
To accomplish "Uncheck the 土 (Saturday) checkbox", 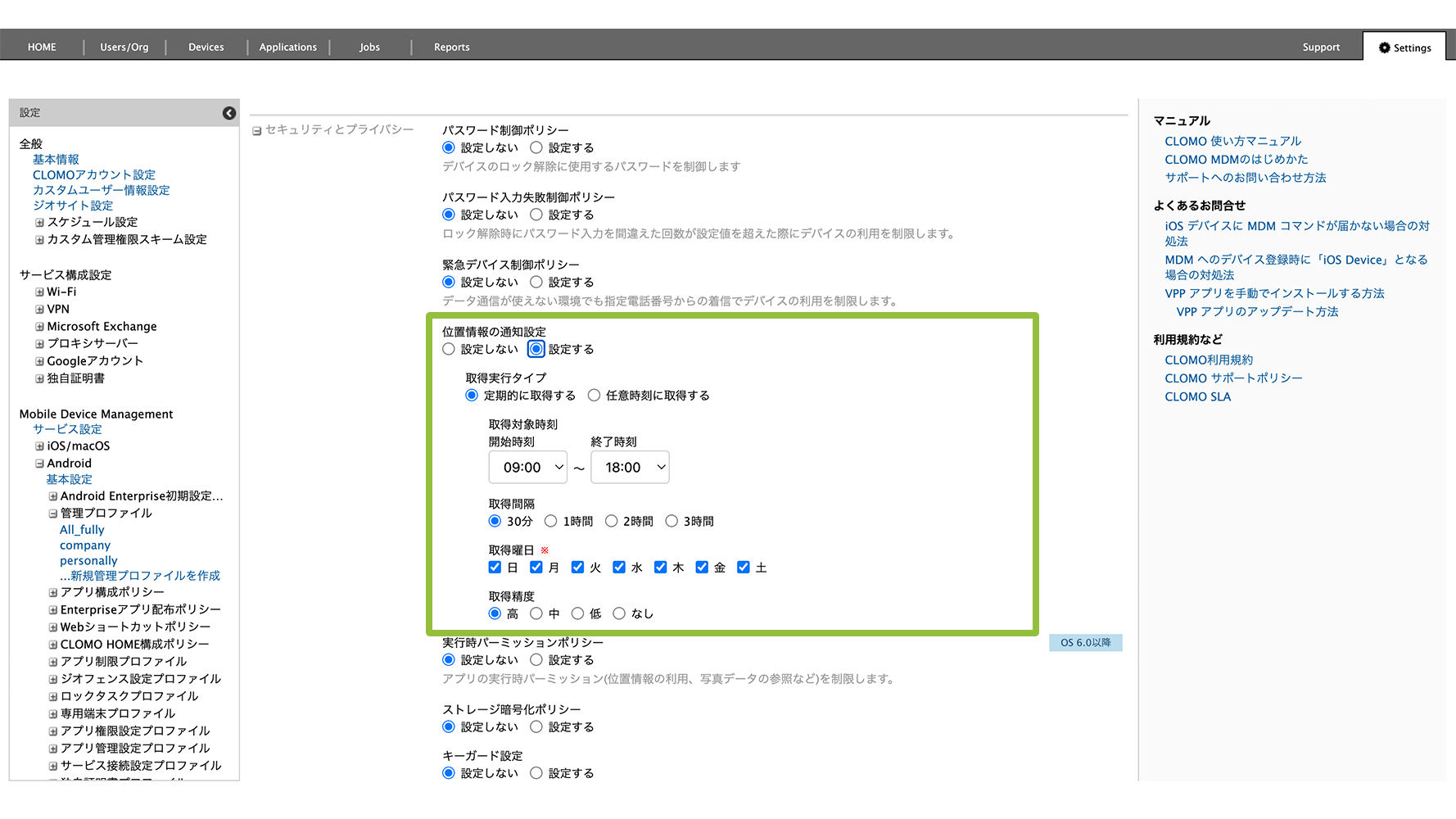I will pos(744,568).
